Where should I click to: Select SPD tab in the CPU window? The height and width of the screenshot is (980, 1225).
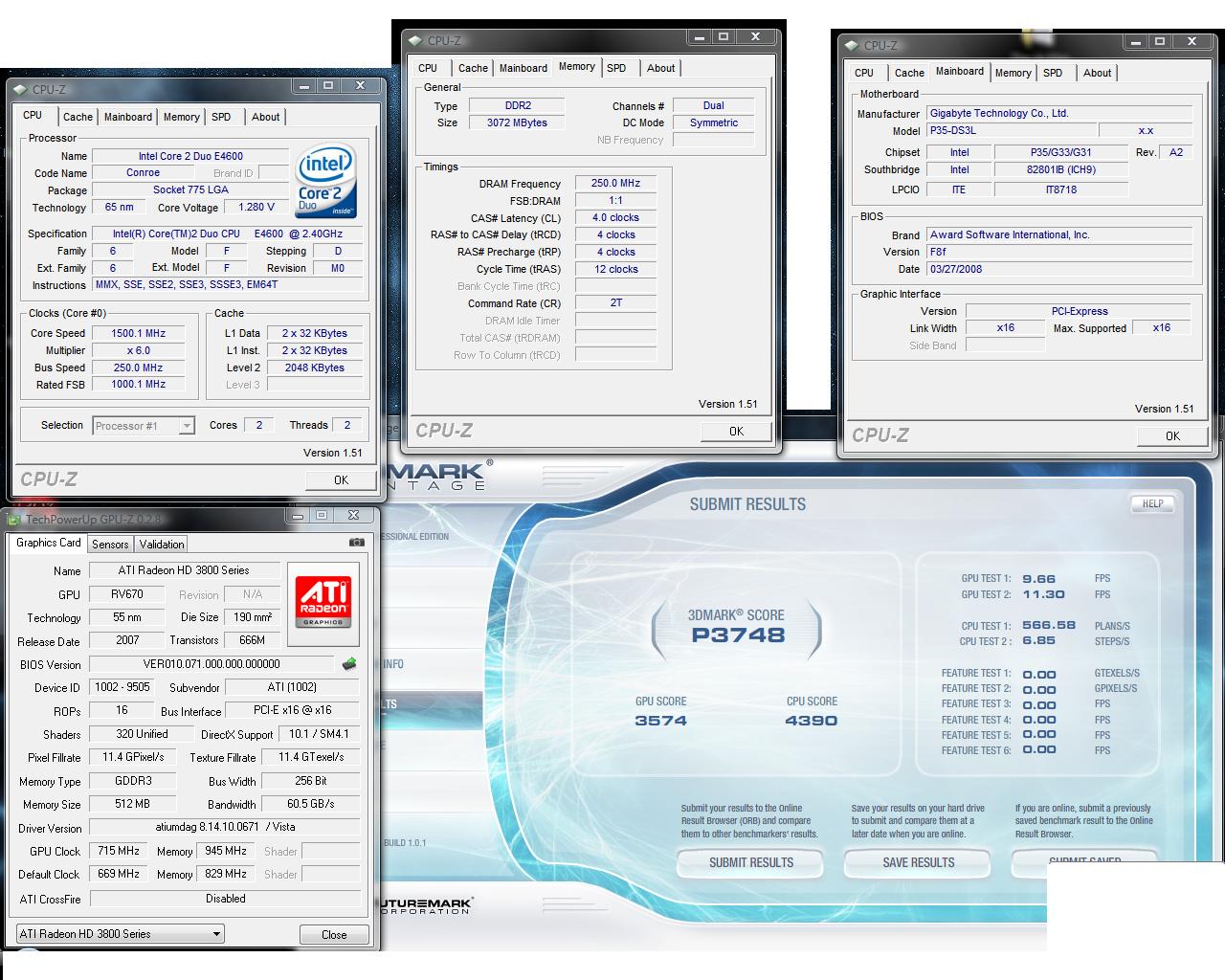pos(221,117)
